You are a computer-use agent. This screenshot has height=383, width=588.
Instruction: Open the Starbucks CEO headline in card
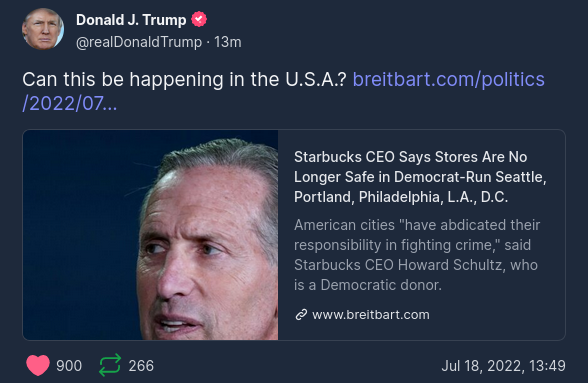(x=420, y=177)
